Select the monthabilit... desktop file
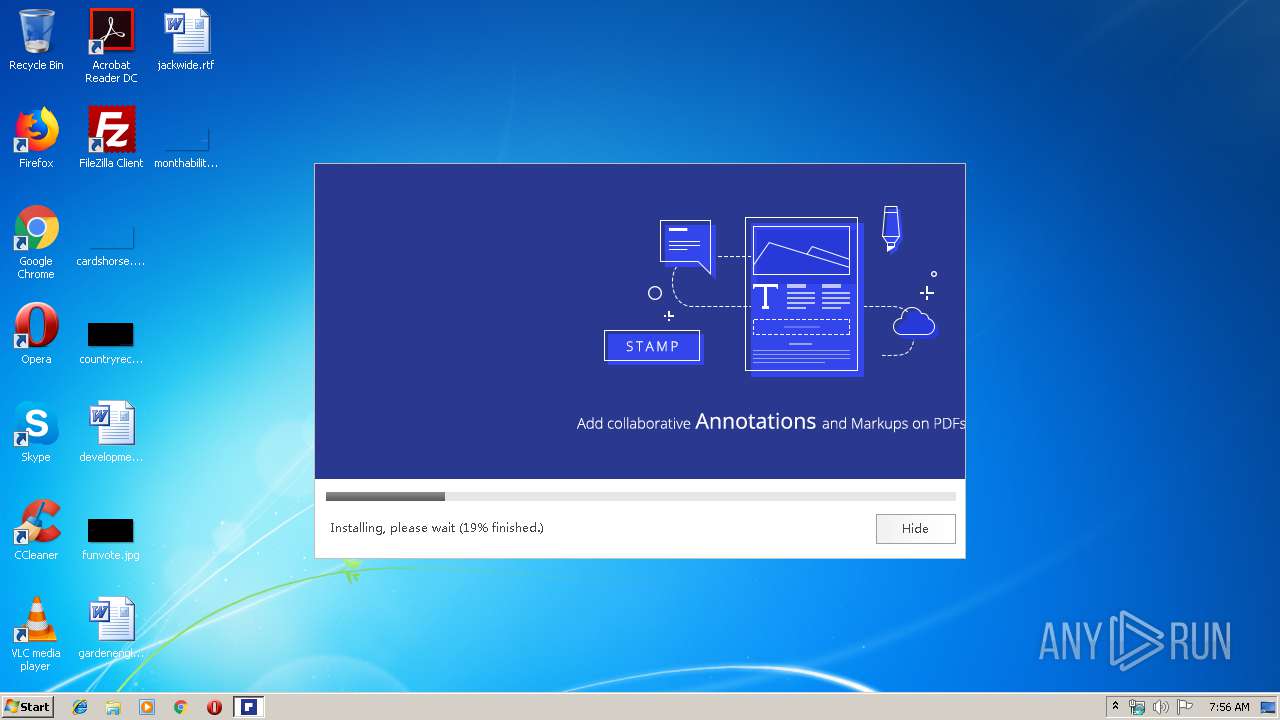Screen dimensions: 1280x720 (186, 148)
